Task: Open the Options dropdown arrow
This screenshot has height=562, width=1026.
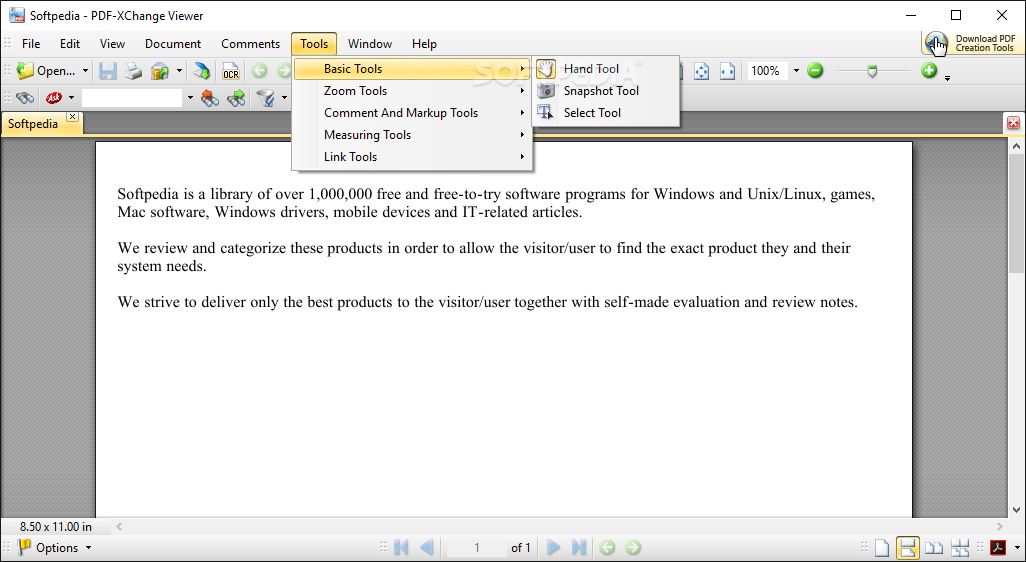Action: pyautogui.click(x=89, y=548)
